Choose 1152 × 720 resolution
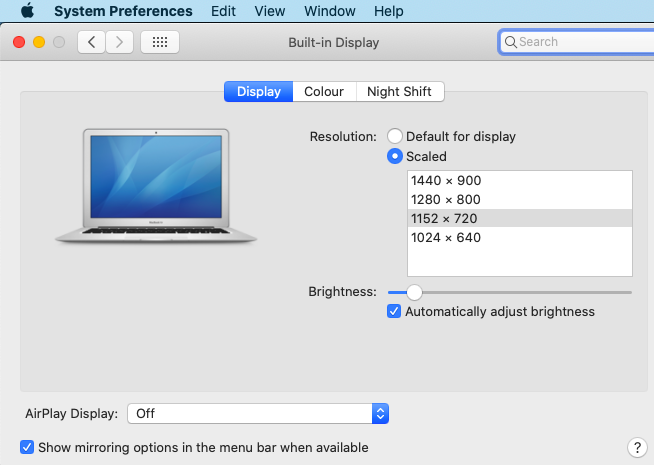 pyautogui.click(x=520, y=218)
